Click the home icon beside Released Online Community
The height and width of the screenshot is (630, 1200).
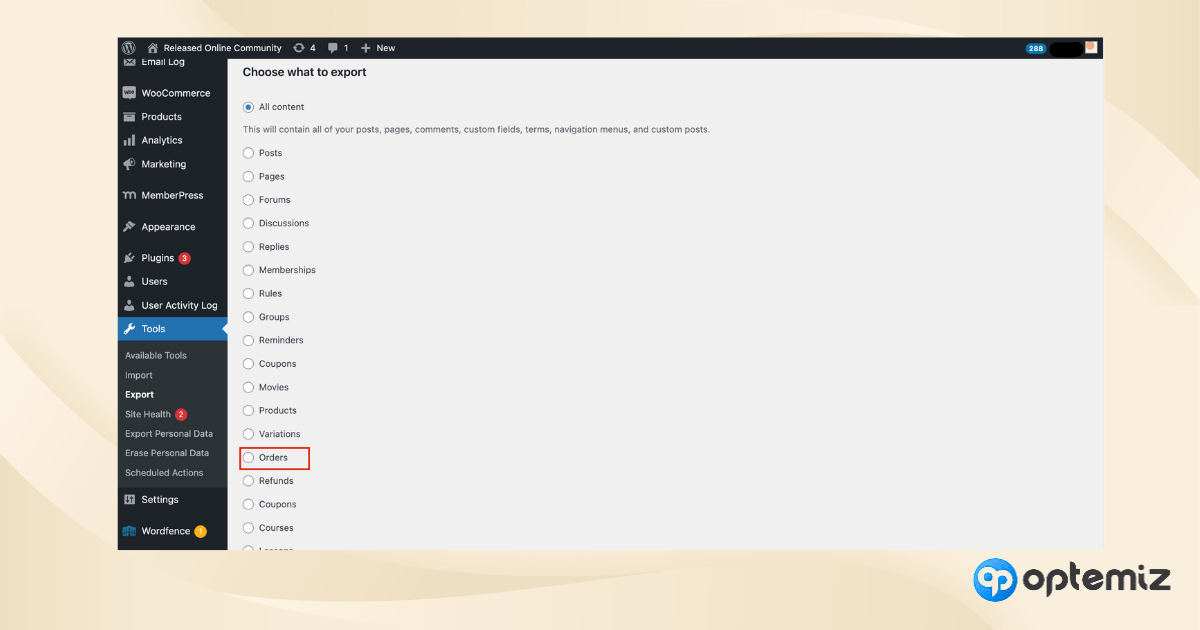coord(153,48)
